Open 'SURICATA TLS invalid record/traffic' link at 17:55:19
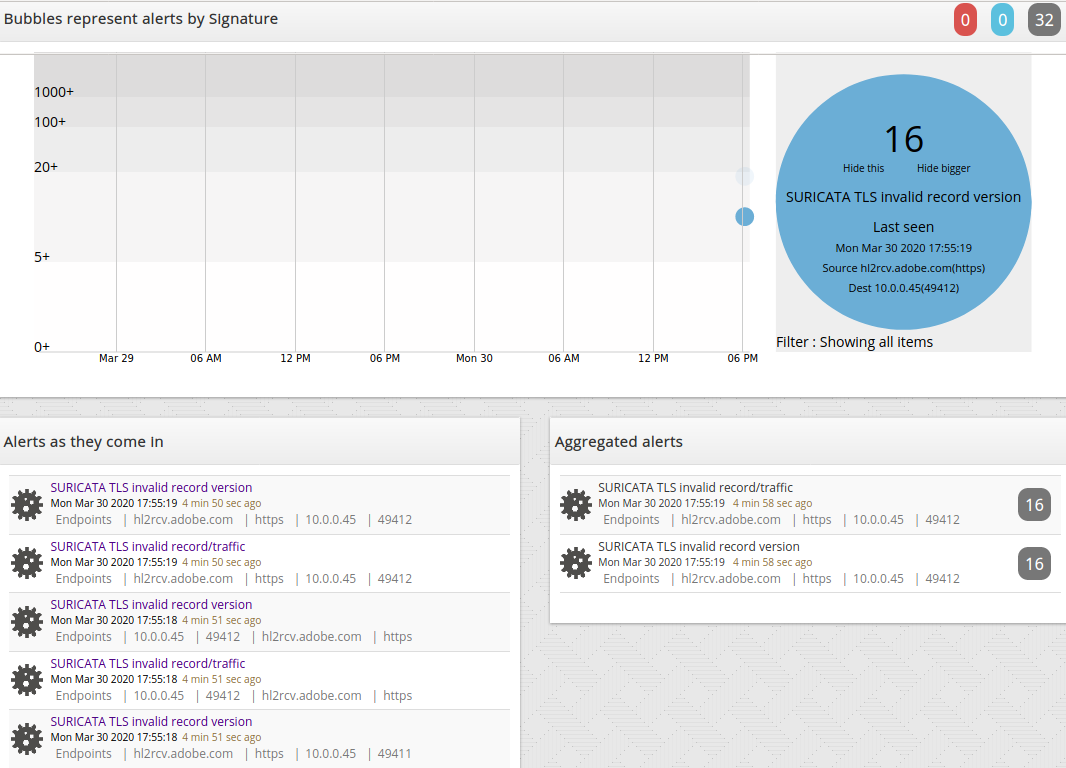1066x768 pixels. (x=148, y=546)
